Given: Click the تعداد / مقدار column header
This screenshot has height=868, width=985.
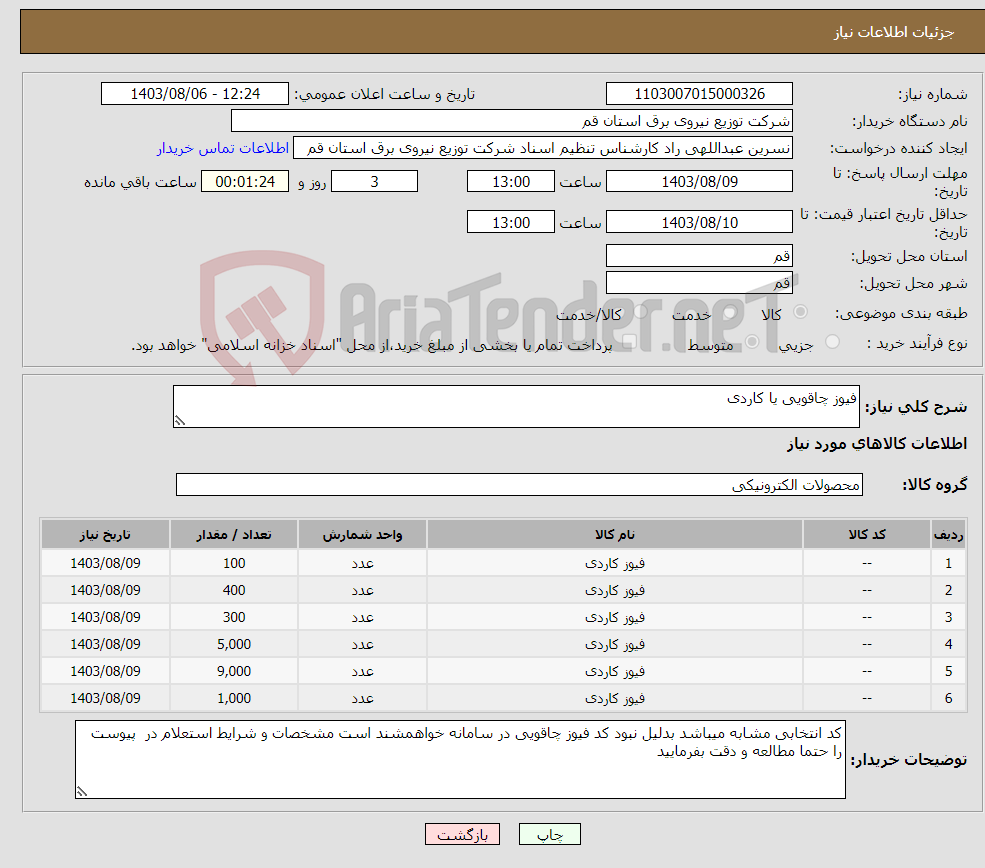Looking at the screenshot, I should [234, 534].
